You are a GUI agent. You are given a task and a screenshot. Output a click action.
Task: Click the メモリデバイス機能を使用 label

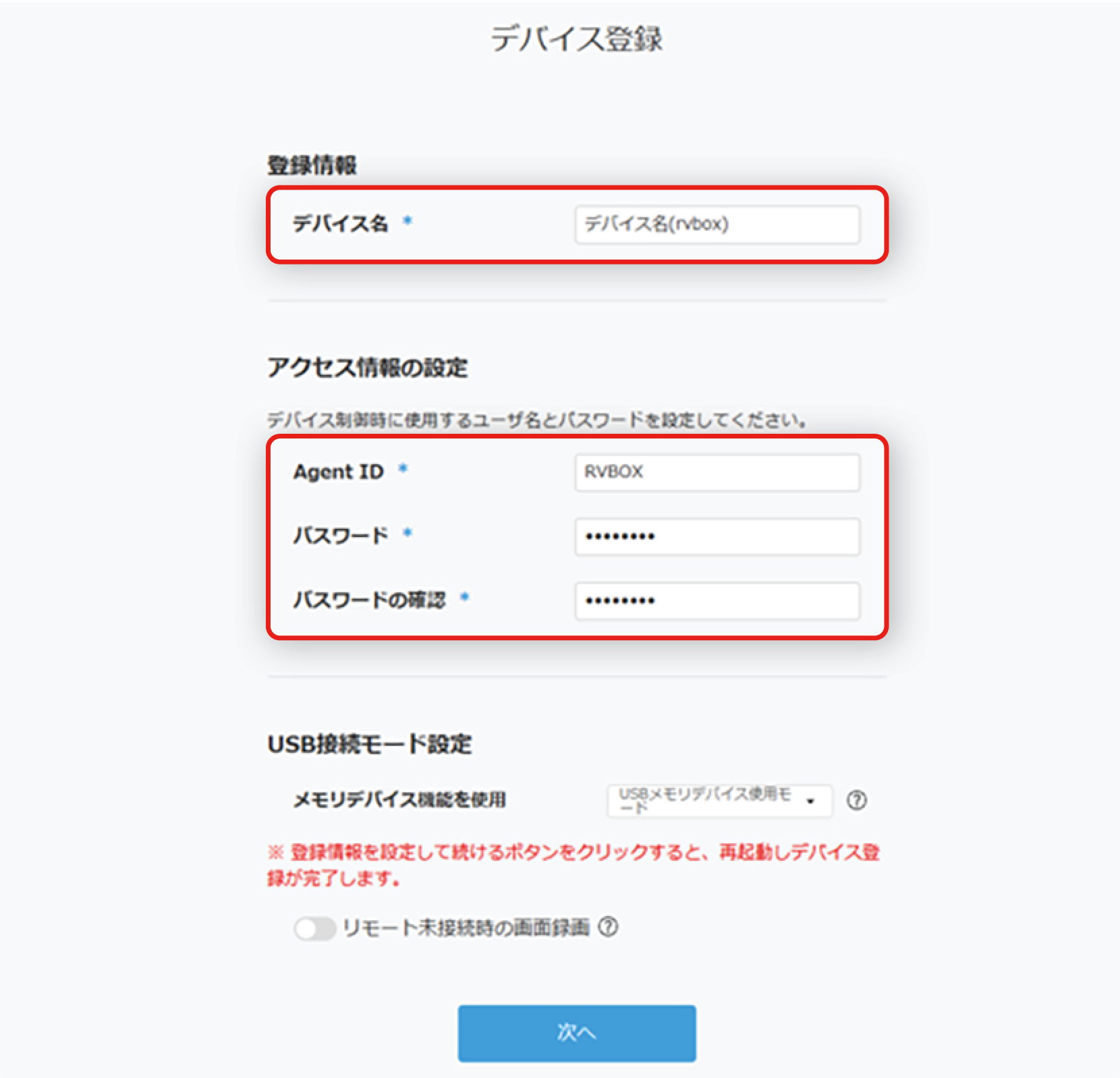[x=399, y=800]
